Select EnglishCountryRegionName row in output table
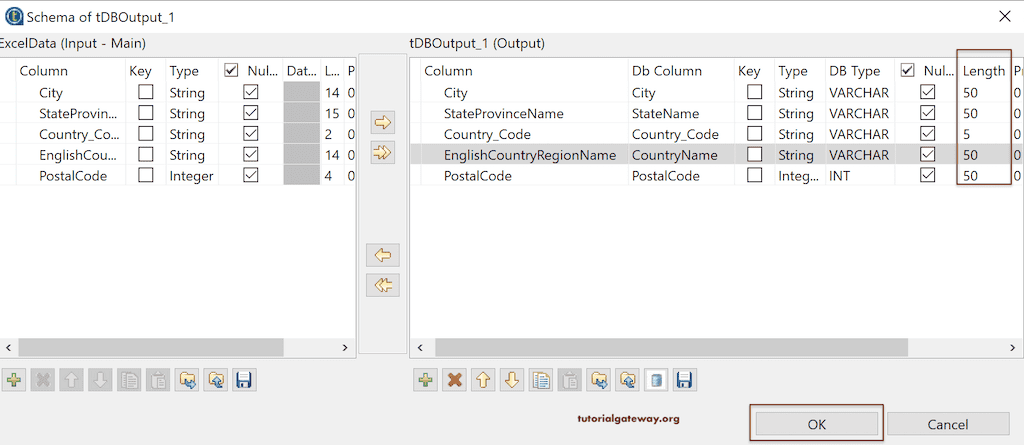Image resolution: width=1024 pixels, height=445 pixels. pos(716,156)
